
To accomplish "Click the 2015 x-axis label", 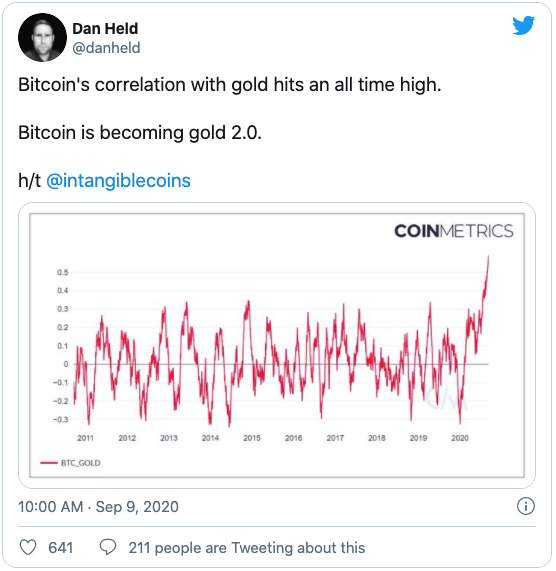I will [252, 438].
